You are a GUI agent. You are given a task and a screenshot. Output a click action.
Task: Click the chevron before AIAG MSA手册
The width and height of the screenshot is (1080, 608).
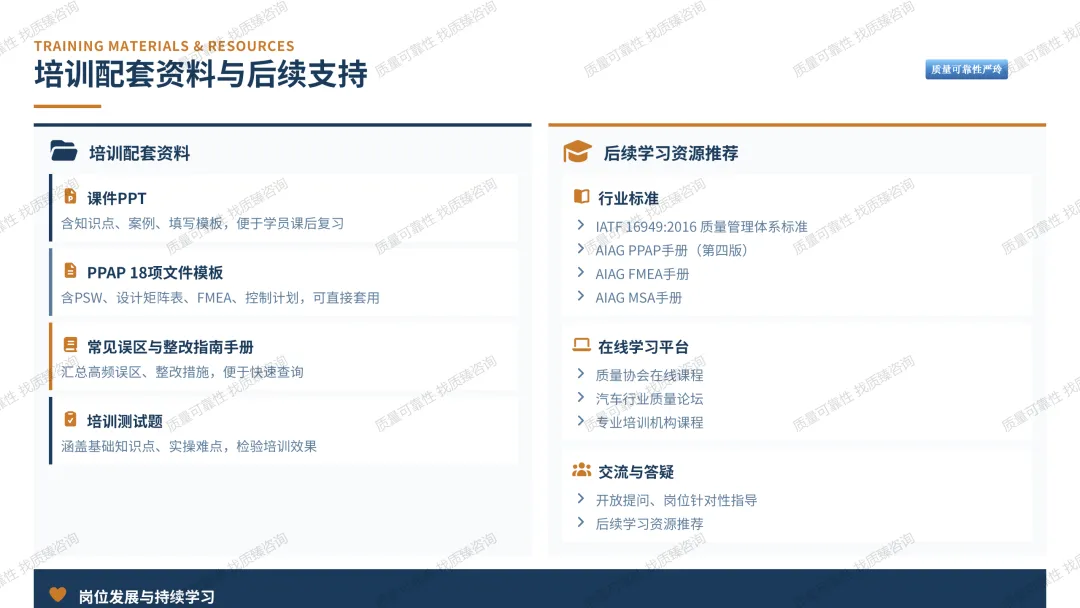click(x=581, y=296)
